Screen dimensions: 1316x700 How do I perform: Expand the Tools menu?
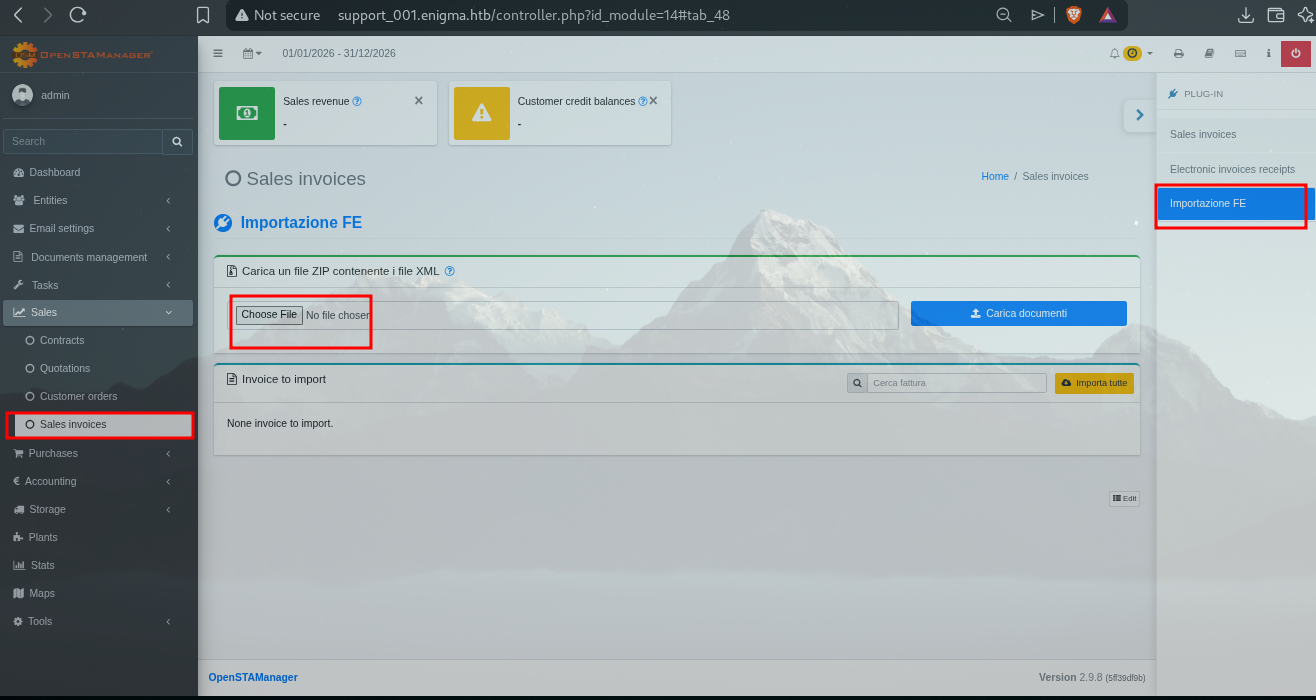pos(98,621)
